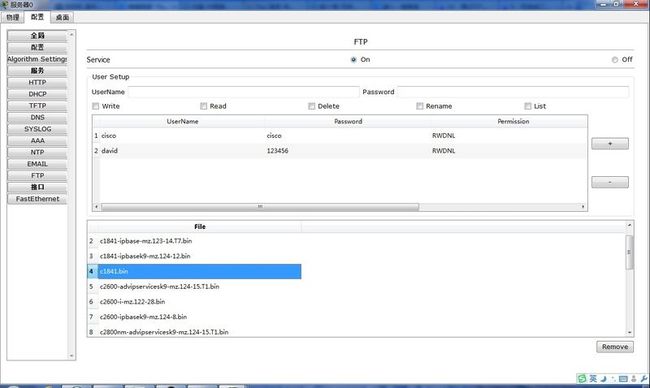This screenshot has height=388, width=650.
Task: Open the DHCP service settings
Action: (37, 94)
